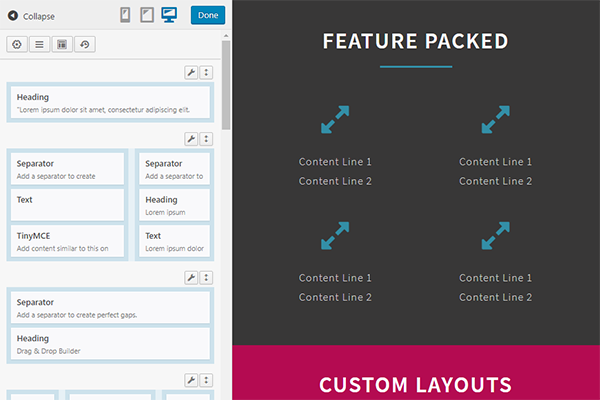Click the Add Widget toolbar icon
600x400 pixels.
17,44
